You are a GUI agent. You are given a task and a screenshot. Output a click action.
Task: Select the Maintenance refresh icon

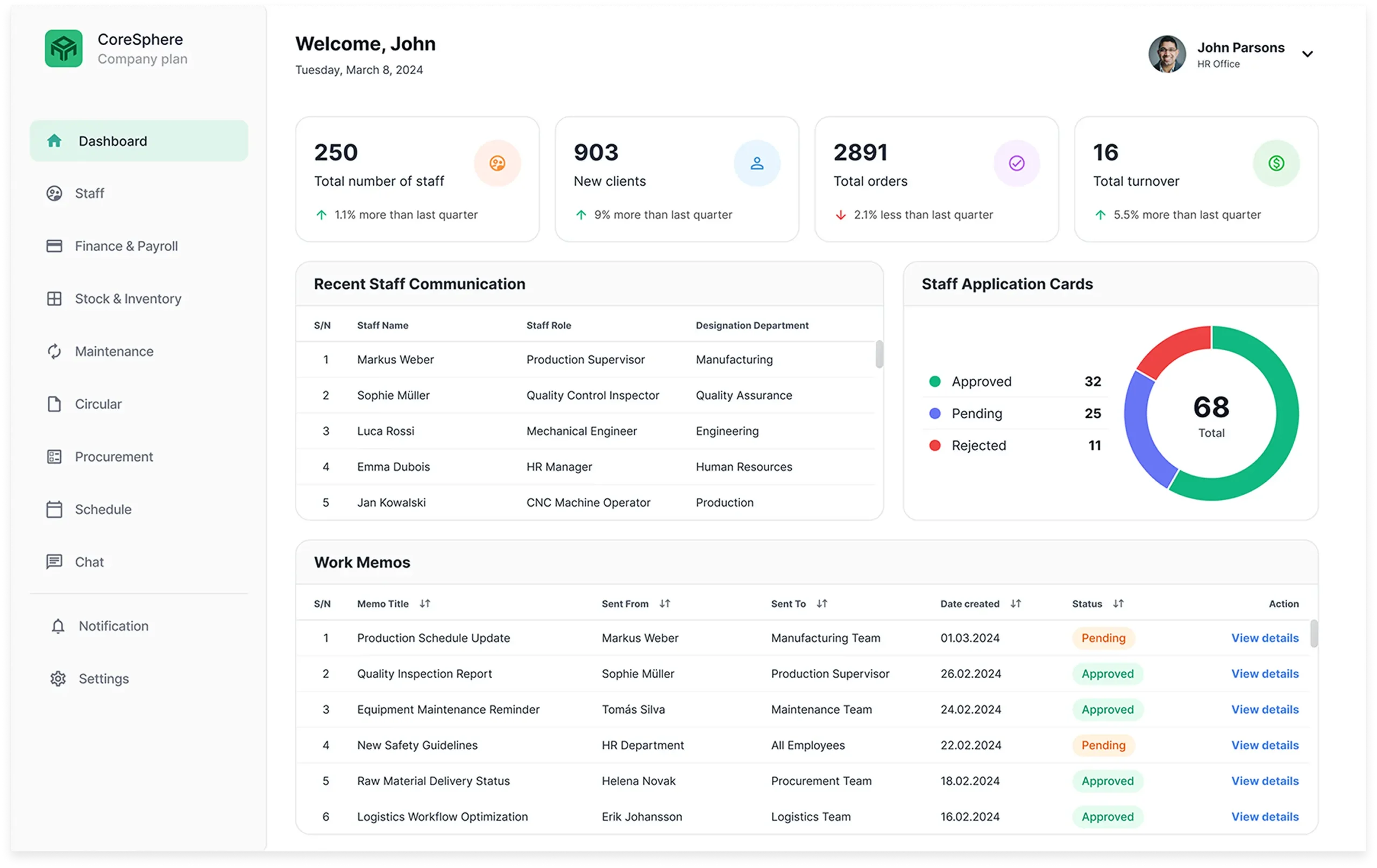pyautogui.click(x=54, y=351)
